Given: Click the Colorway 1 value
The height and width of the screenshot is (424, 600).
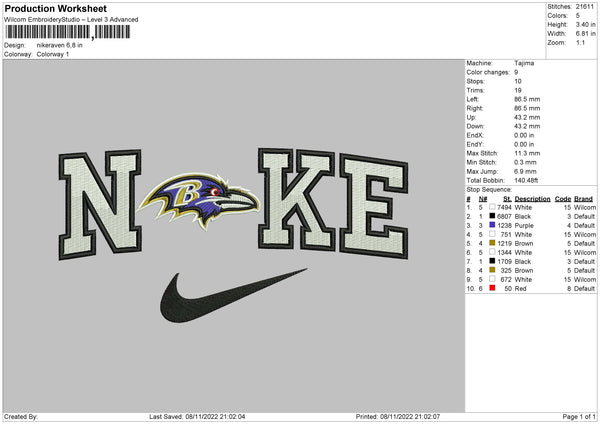Looking at the screenshot, I should click(x=53, y=54).
